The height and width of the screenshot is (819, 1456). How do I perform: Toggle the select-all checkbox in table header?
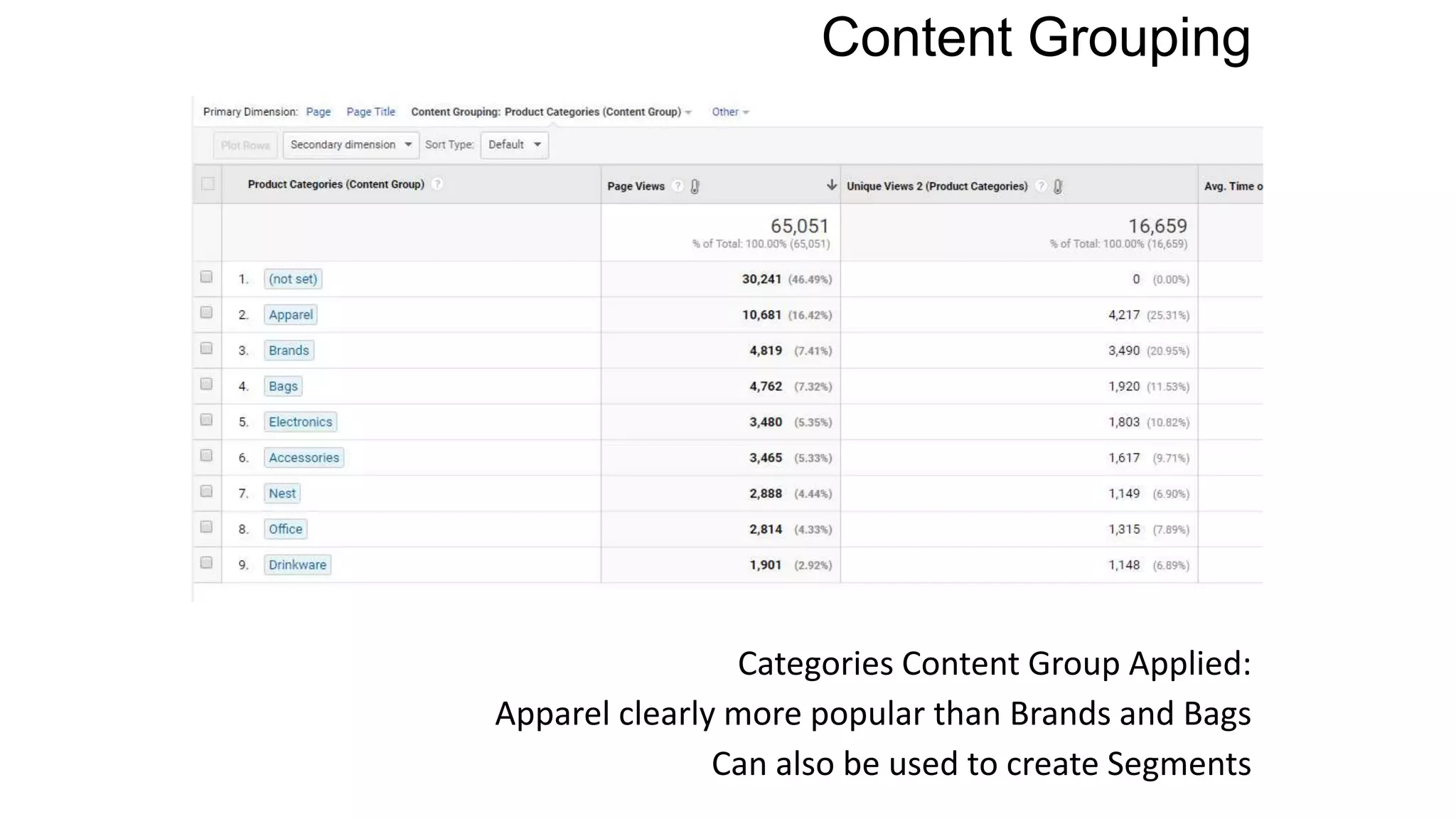point(208,184)
